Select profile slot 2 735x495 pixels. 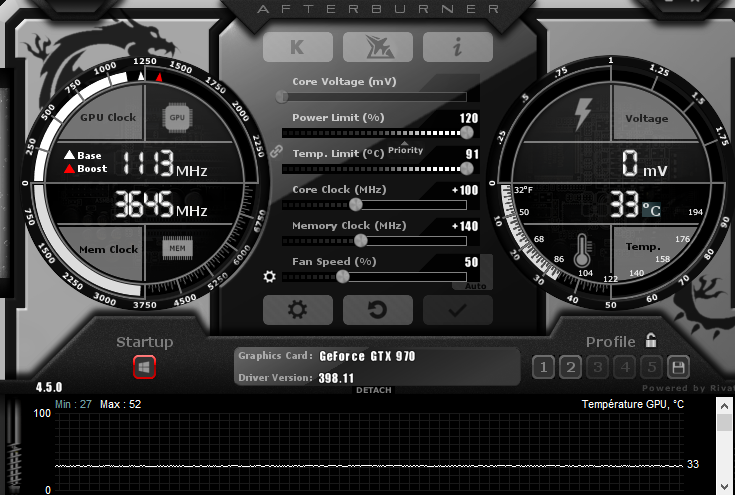570,367
